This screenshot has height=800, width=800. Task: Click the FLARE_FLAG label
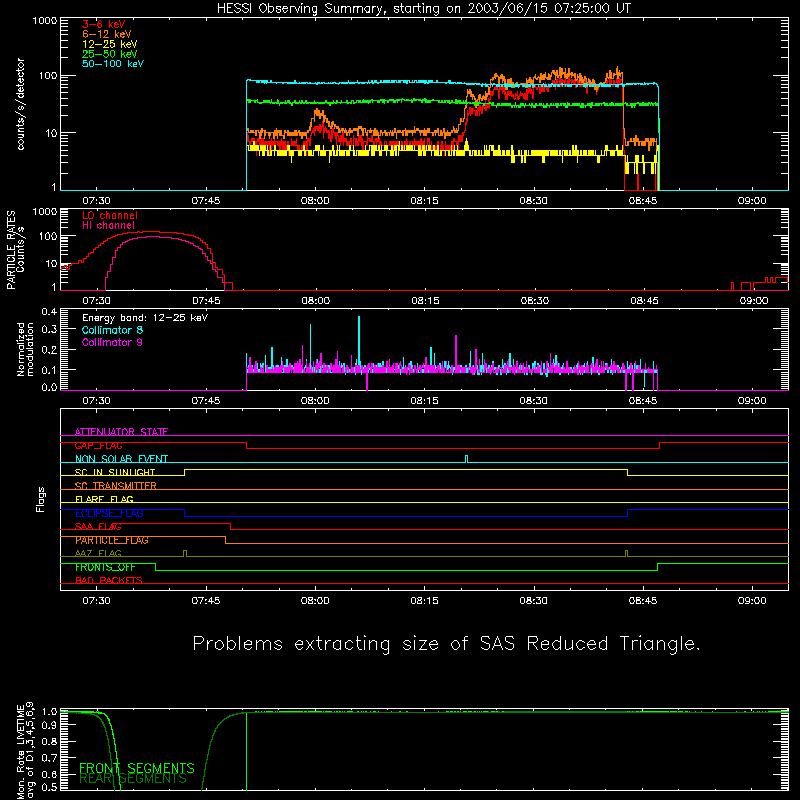click(104, 499)
